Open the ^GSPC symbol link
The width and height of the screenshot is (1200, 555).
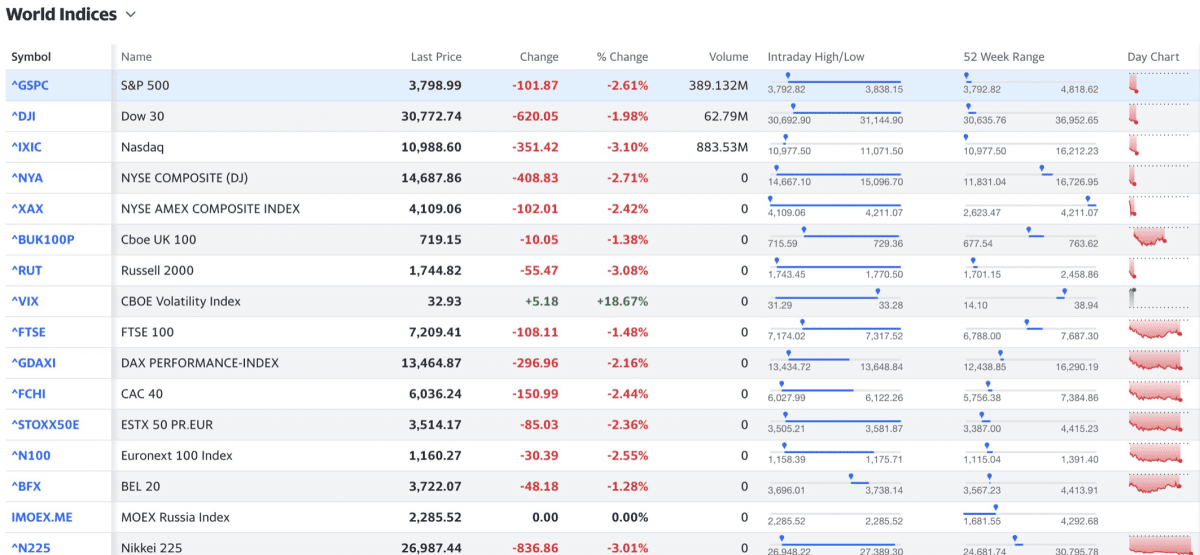point(30,86)
